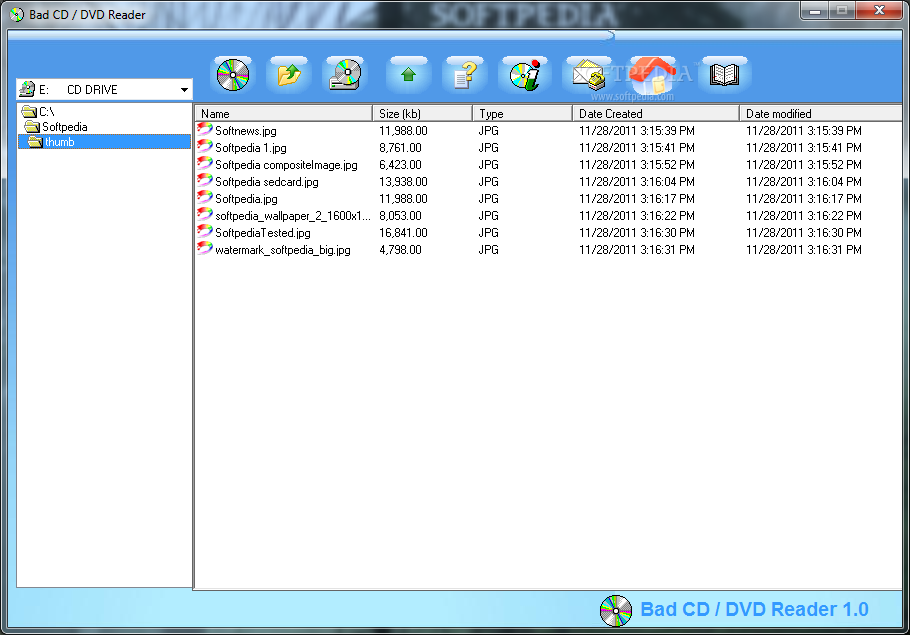Select the file watermark_softpedia_big.jpg

(x=283, y=250)
